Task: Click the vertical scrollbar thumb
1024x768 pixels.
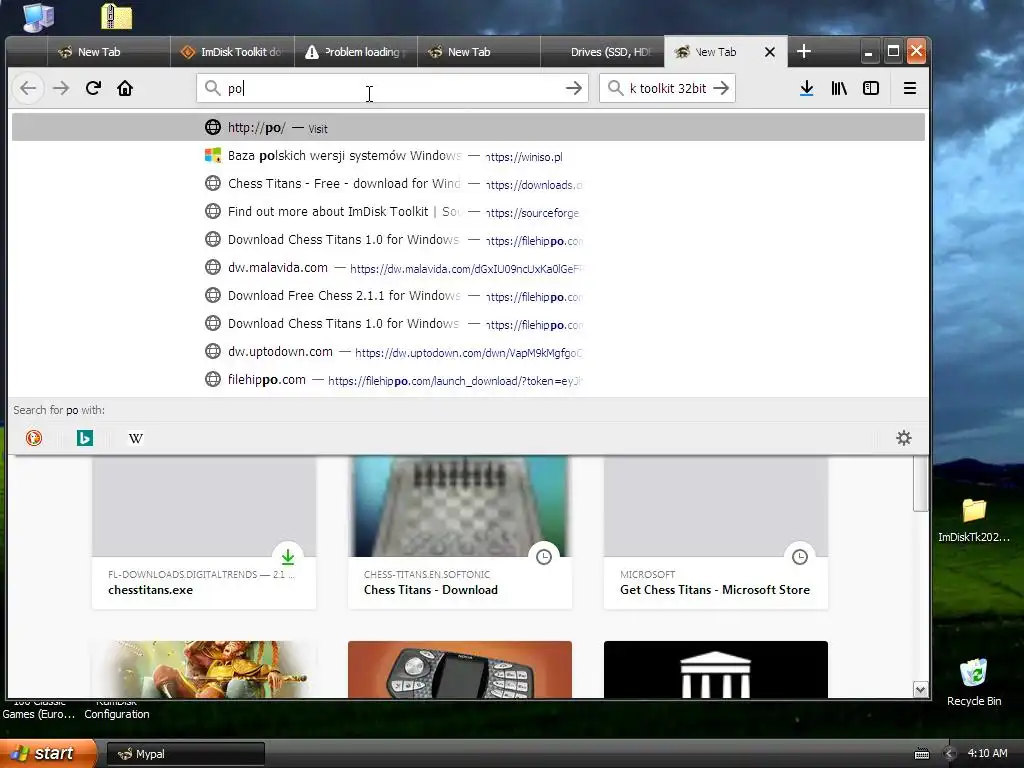Action: tap(921, 483)
